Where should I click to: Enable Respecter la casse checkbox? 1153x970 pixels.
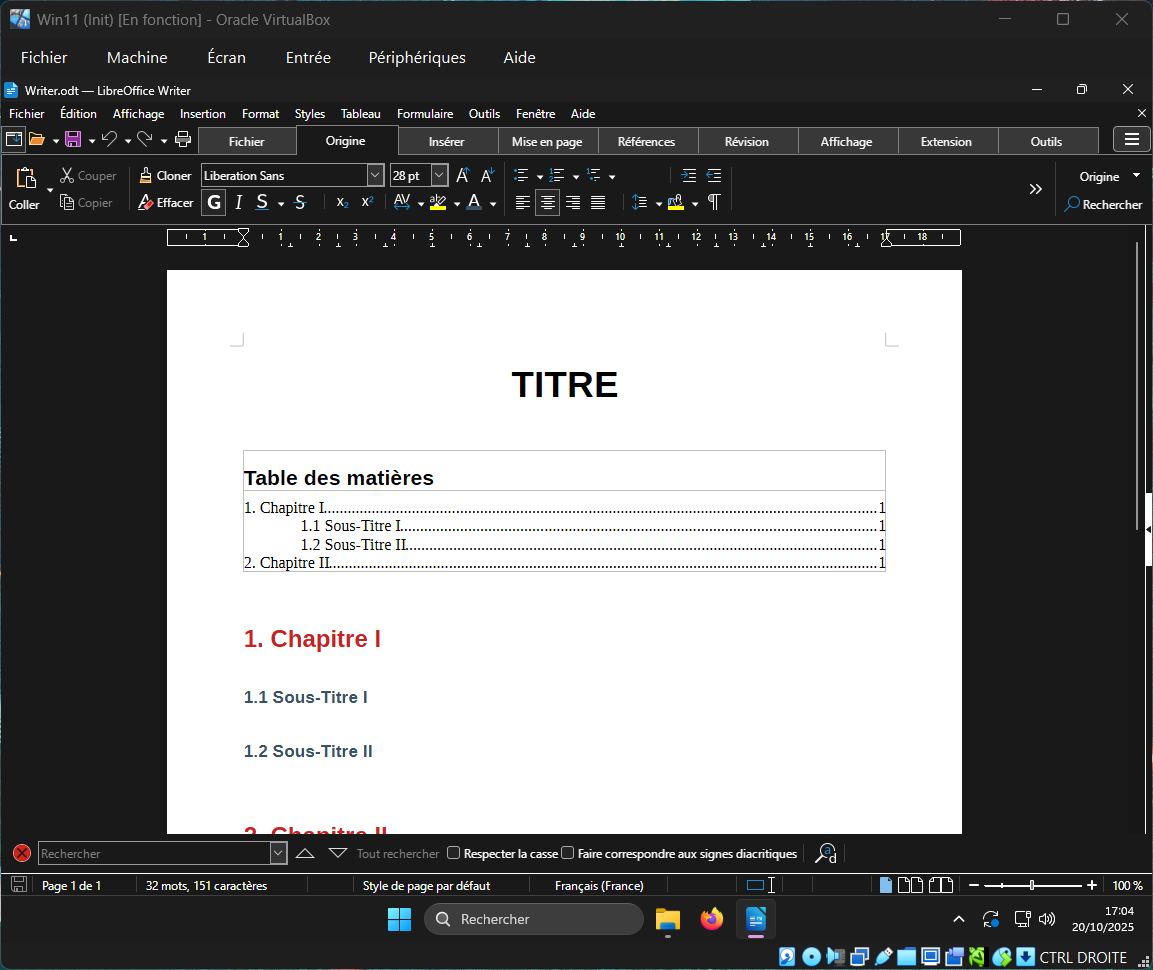coord(454,853)
